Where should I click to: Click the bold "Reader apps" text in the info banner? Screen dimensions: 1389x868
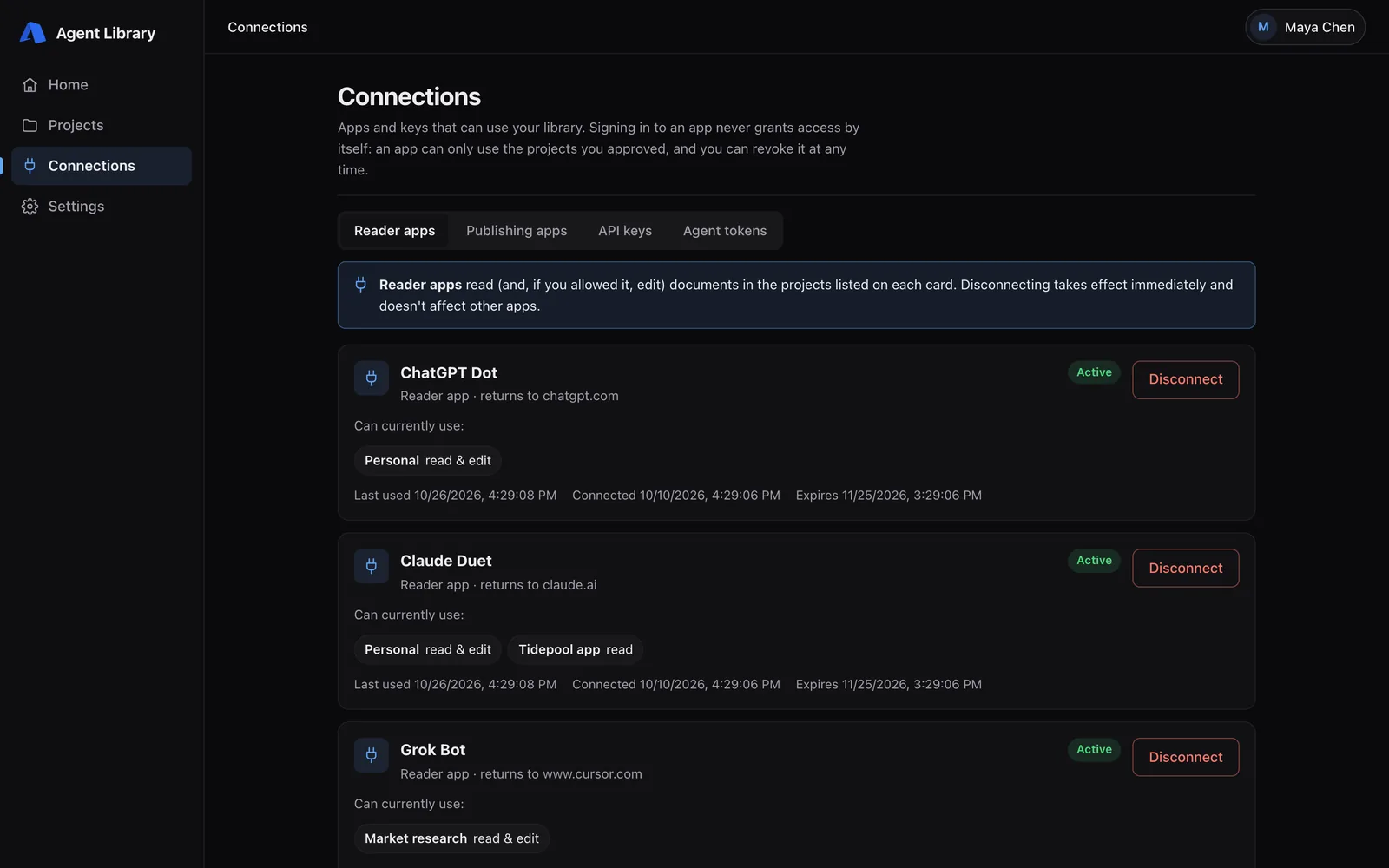420,285
